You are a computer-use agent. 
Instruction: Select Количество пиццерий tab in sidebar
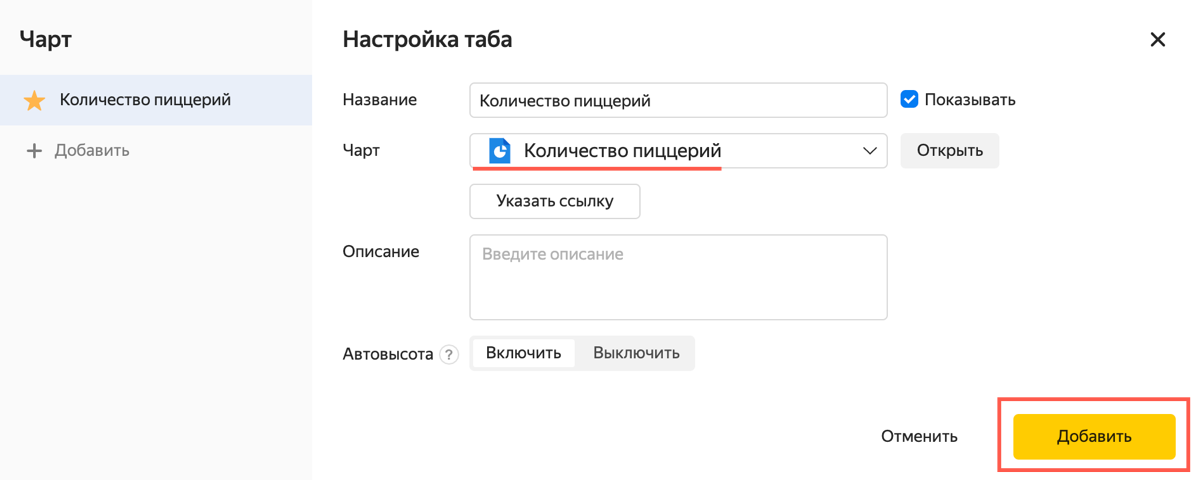pos(156,100)
